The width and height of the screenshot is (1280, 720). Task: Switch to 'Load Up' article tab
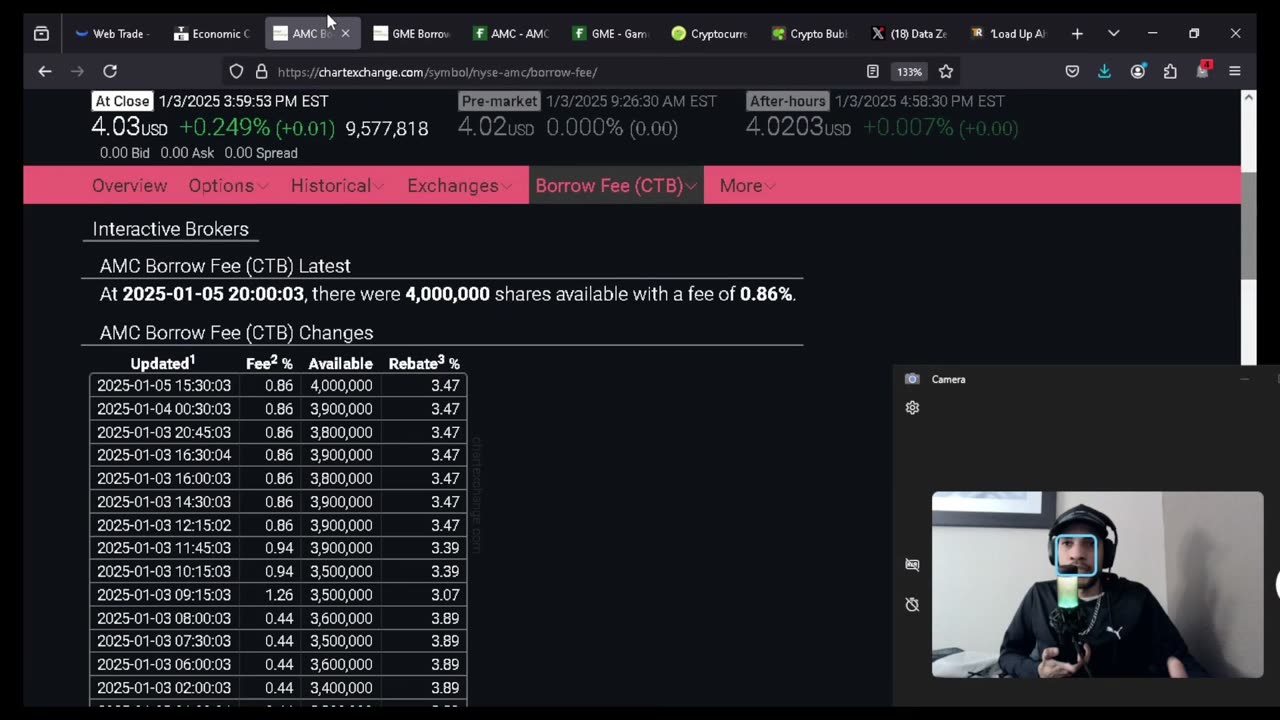click(1009, 34)
